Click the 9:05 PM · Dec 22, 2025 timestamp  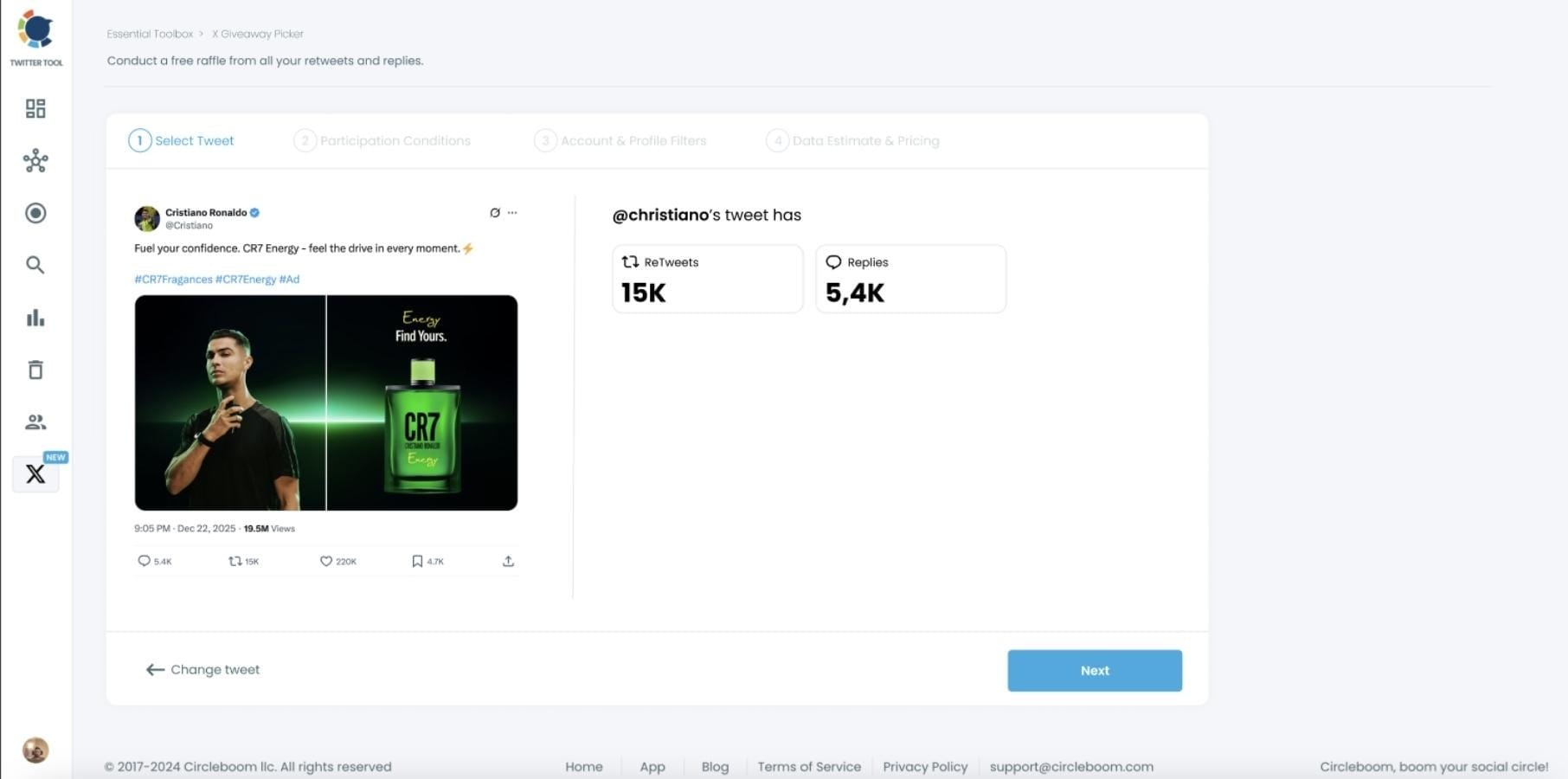[185, 528]
